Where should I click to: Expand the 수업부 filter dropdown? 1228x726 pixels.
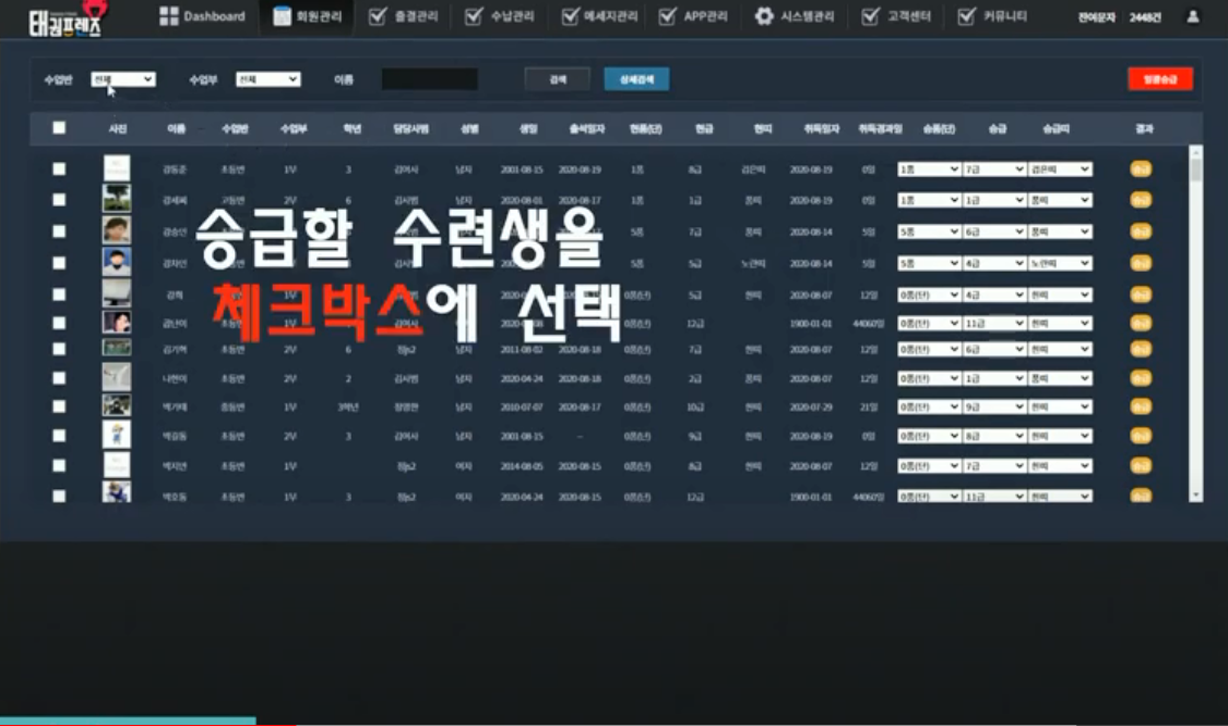click(x=268, y=79)
